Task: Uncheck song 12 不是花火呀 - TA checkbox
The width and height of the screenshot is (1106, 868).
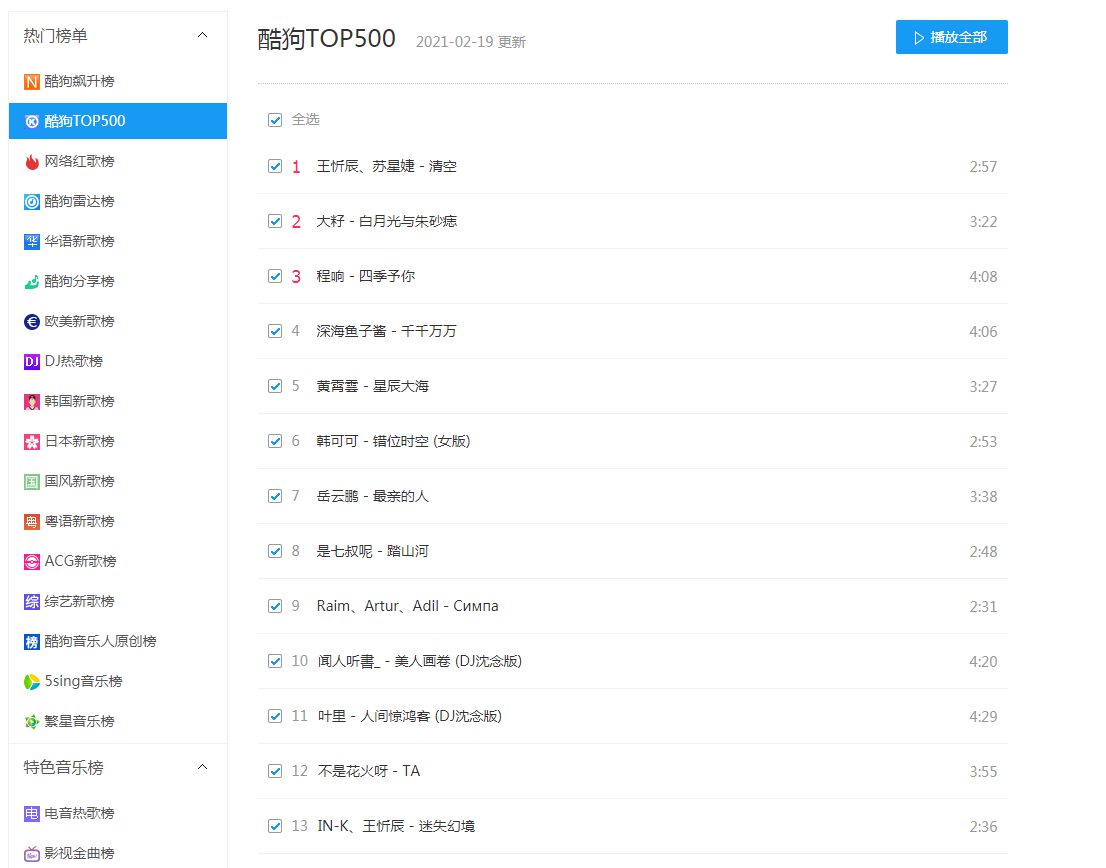Action: click(275, 771)
